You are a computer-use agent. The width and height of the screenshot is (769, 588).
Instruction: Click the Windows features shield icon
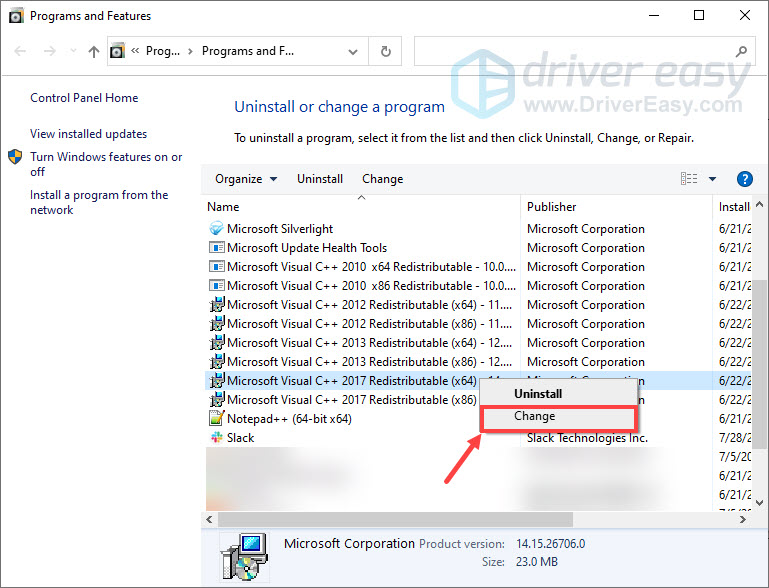point(15,156)
